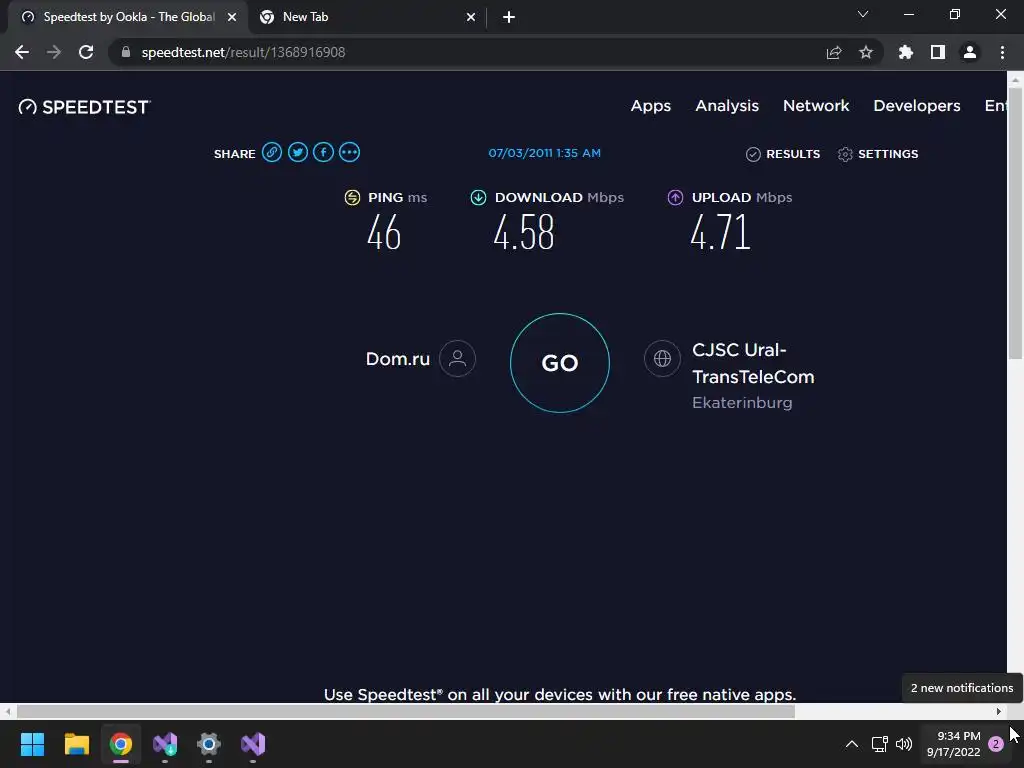Open the Chrome extensions puzzle icon

point(906,52)
